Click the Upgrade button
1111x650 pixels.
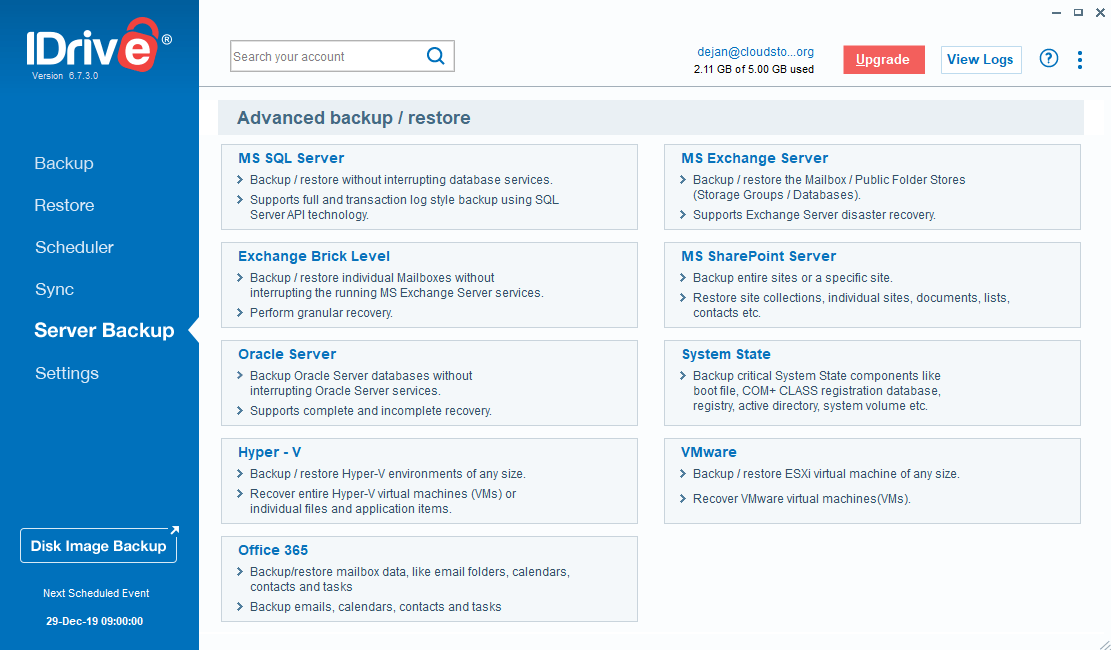(883, 59)
